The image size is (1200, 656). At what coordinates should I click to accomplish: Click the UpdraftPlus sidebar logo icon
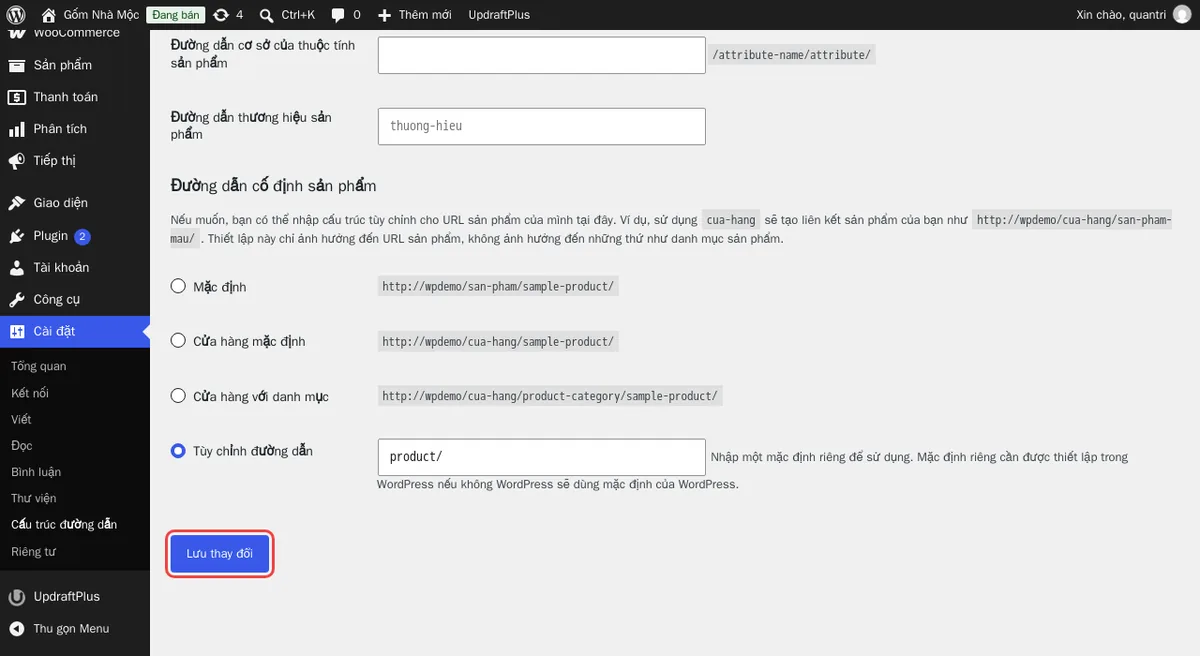pos(16,597)
